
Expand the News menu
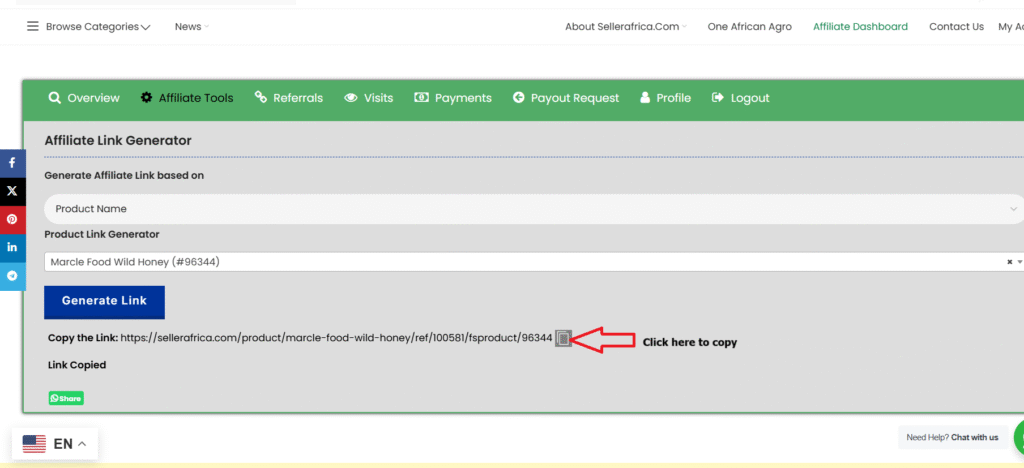(x=191, y=27)
